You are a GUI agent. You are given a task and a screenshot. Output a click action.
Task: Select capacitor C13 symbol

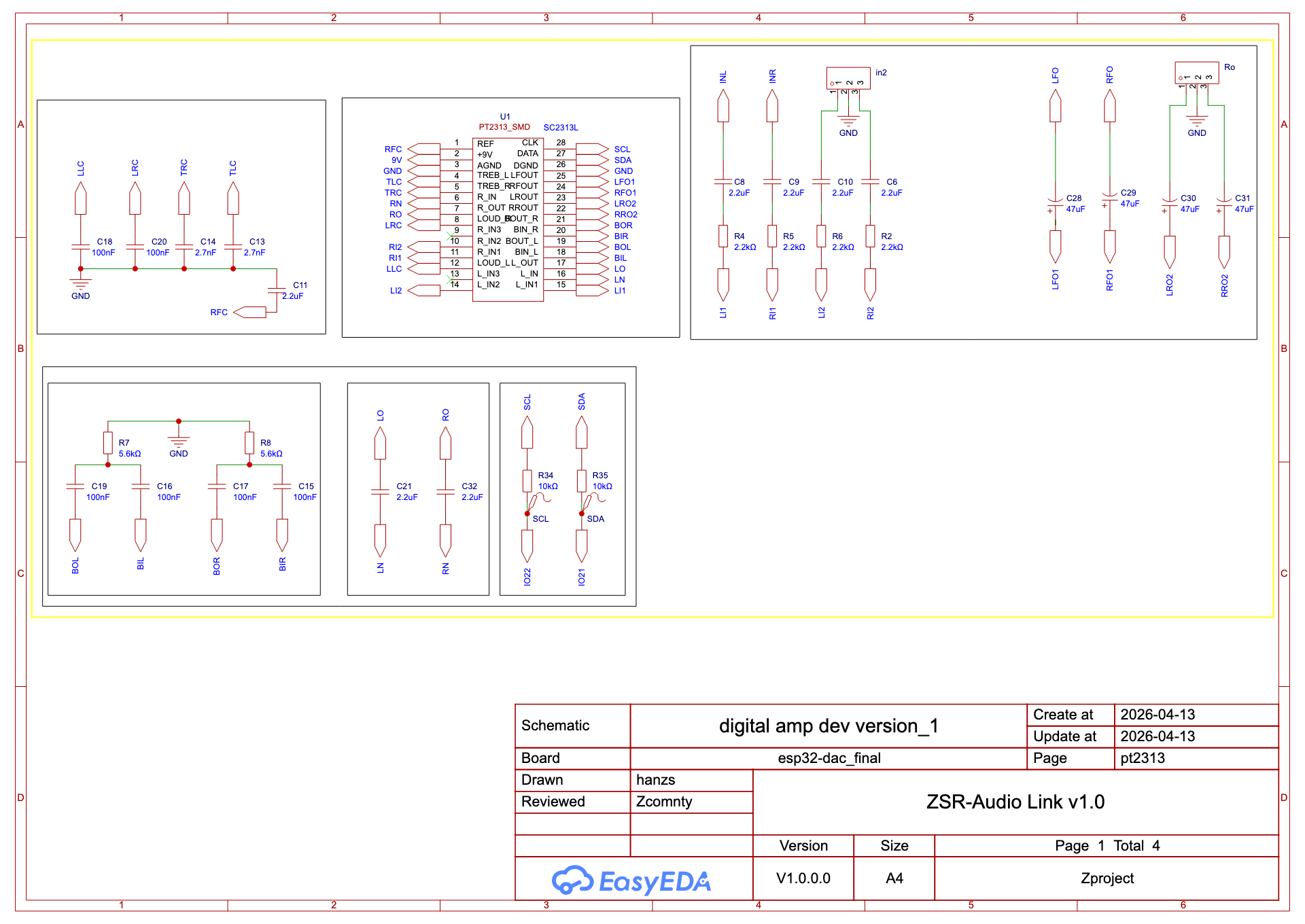pyautogui.click(x=233, y=247)
